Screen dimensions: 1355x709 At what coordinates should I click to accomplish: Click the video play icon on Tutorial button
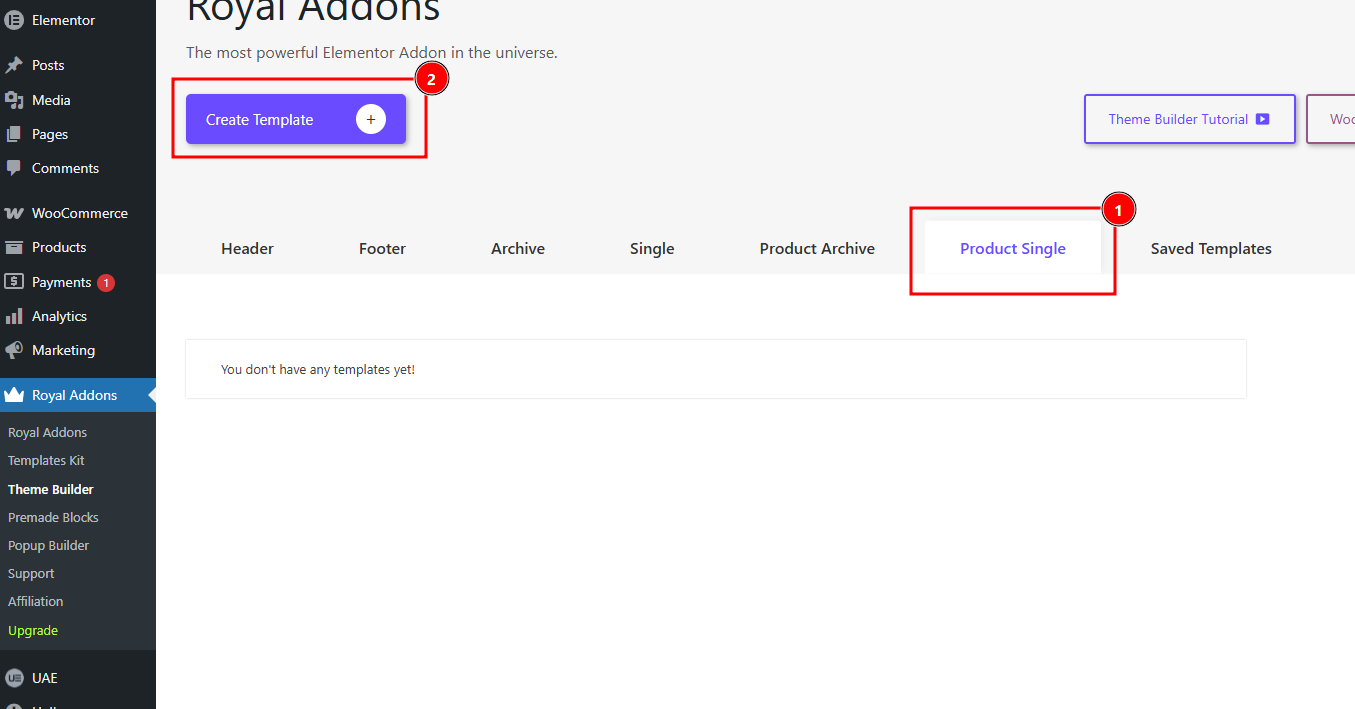click(1262, 119)
